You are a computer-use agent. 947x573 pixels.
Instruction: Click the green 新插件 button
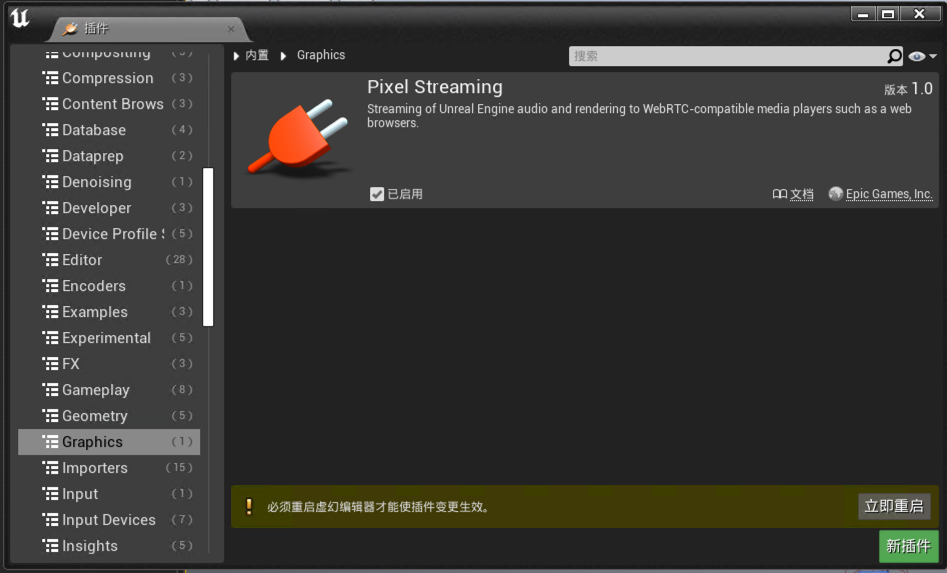[908, 546]
